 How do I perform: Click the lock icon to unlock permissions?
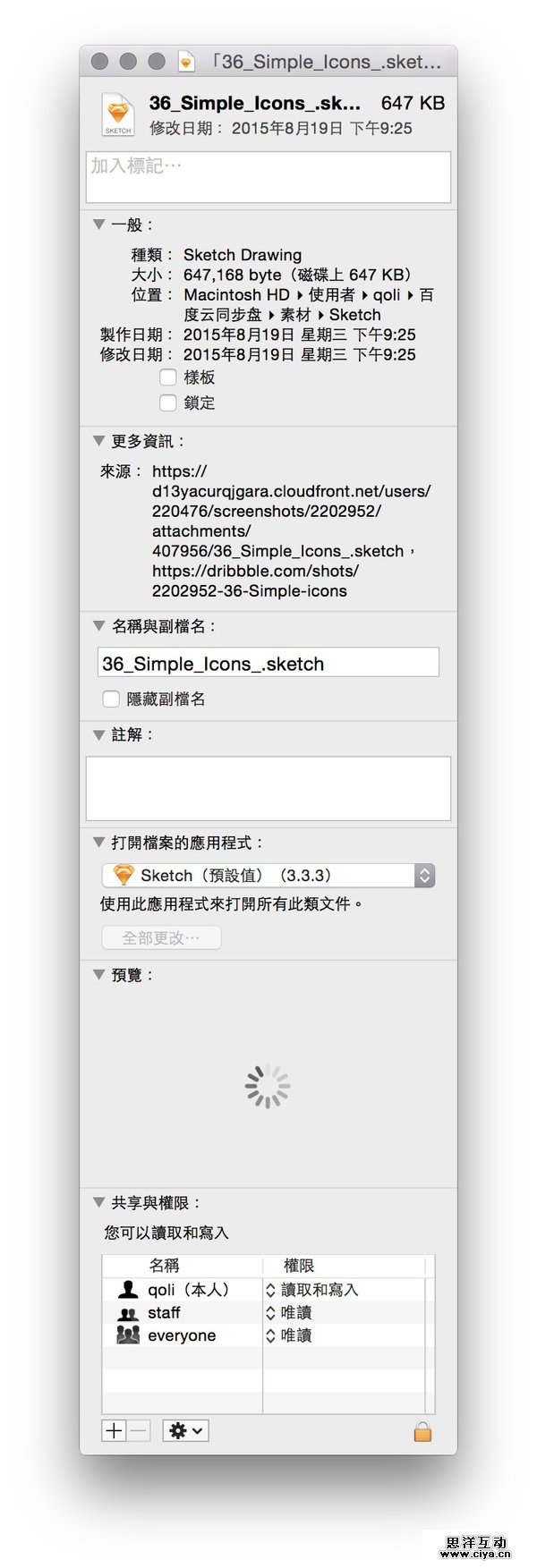[x=422, y=1431]
